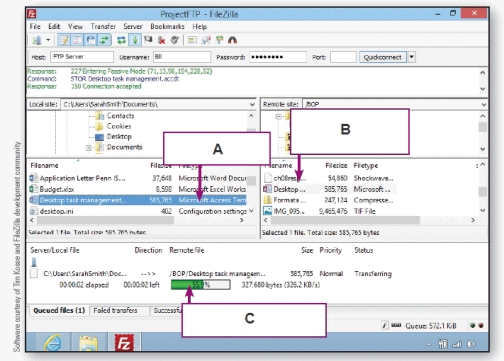Screen dimensions: 504x361
Task: Open the Local site path dropdown
Action: point(252,104)
